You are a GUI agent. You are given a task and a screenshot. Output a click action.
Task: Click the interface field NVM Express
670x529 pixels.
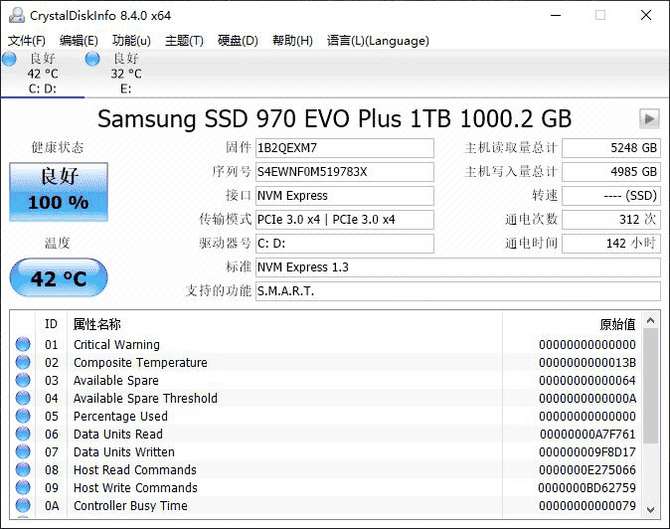pos(344,196)
